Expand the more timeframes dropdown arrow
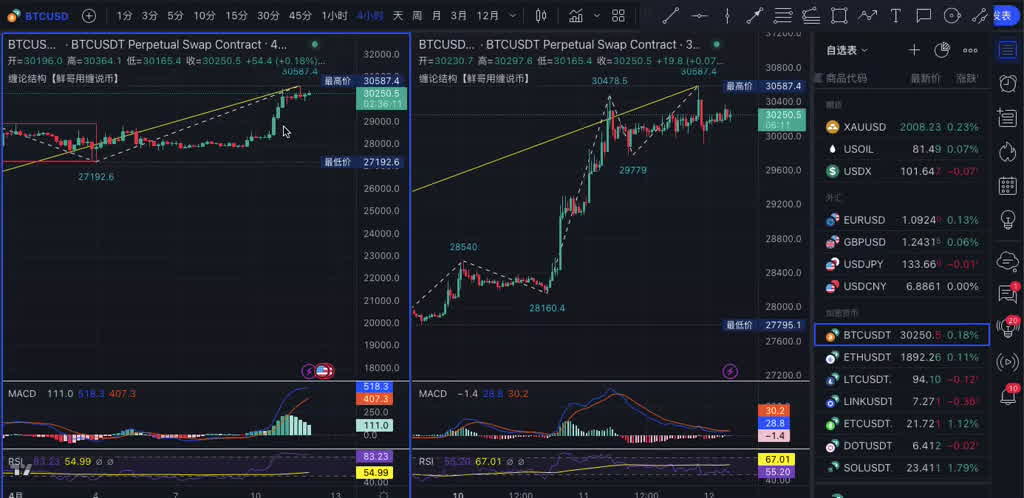This screenshot has width=1024, height=498. click(514, 16)
